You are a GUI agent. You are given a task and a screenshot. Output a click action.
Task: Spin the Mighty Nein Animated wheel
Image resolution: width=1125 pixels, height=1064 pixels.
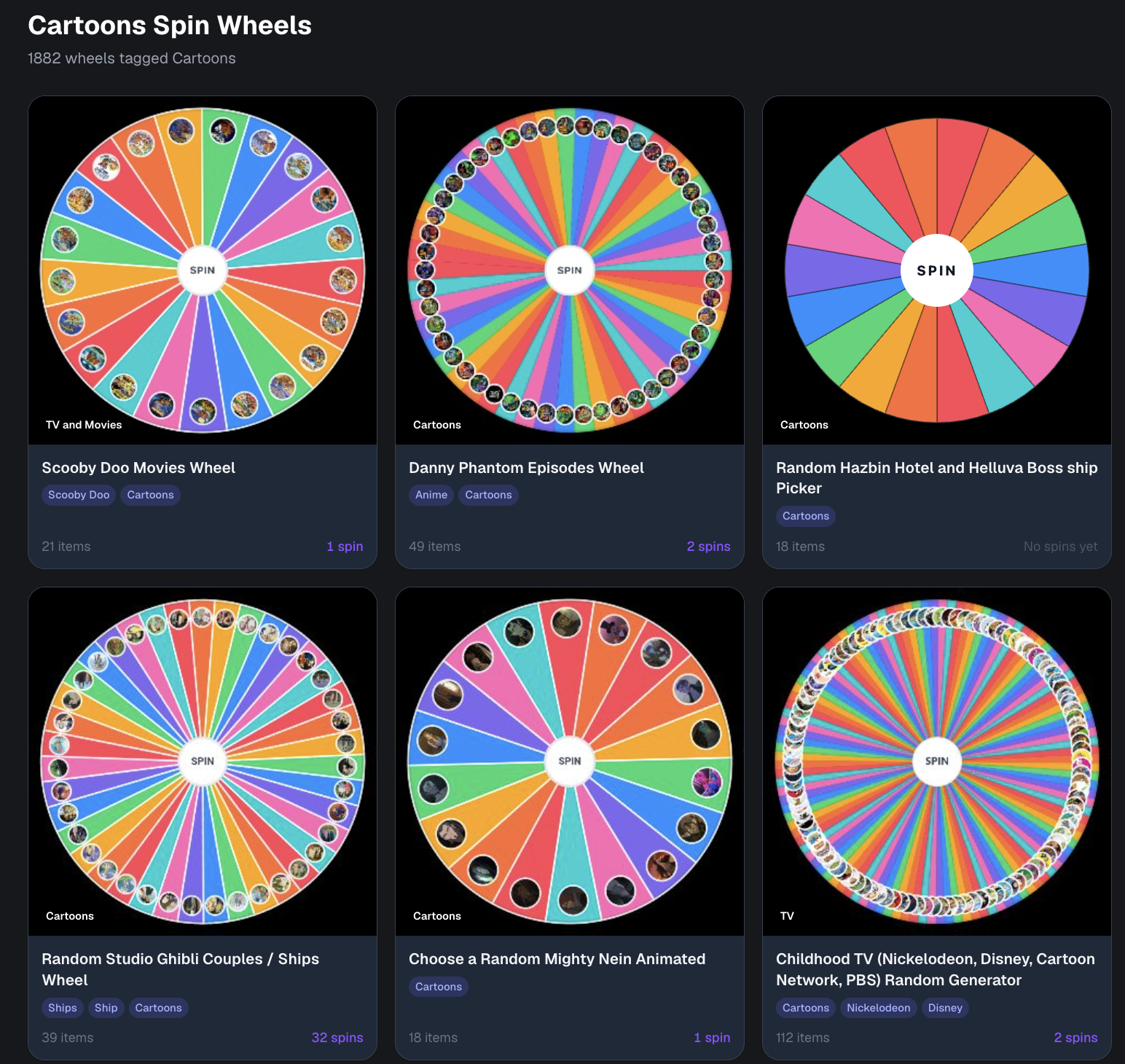pos(570,762)
